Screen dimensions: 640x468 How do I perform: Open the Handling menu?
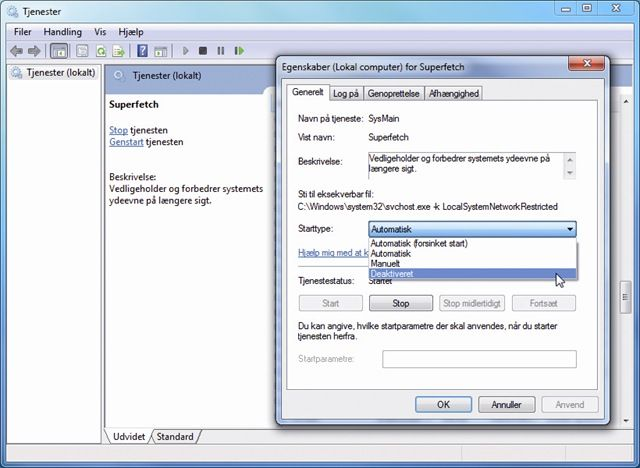(63, 31)
